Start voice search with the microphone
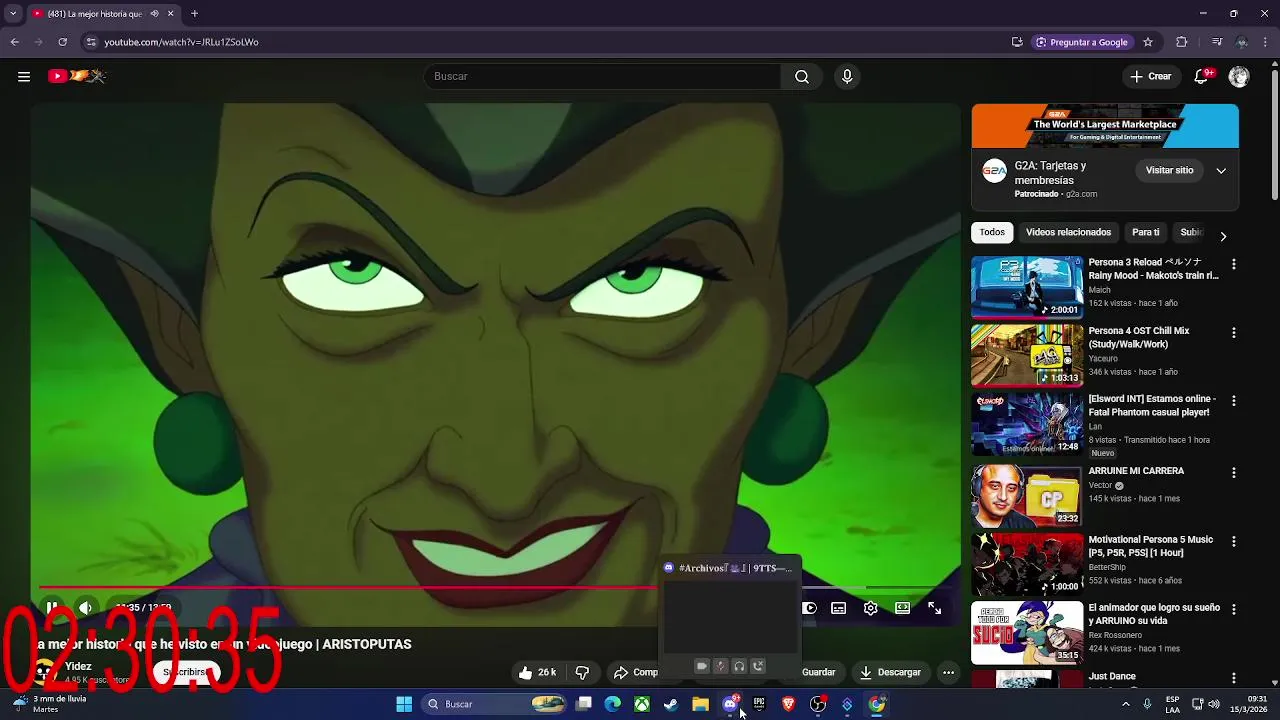The image size is (1280, 720). pyautogui.click(x=847, y=76)
